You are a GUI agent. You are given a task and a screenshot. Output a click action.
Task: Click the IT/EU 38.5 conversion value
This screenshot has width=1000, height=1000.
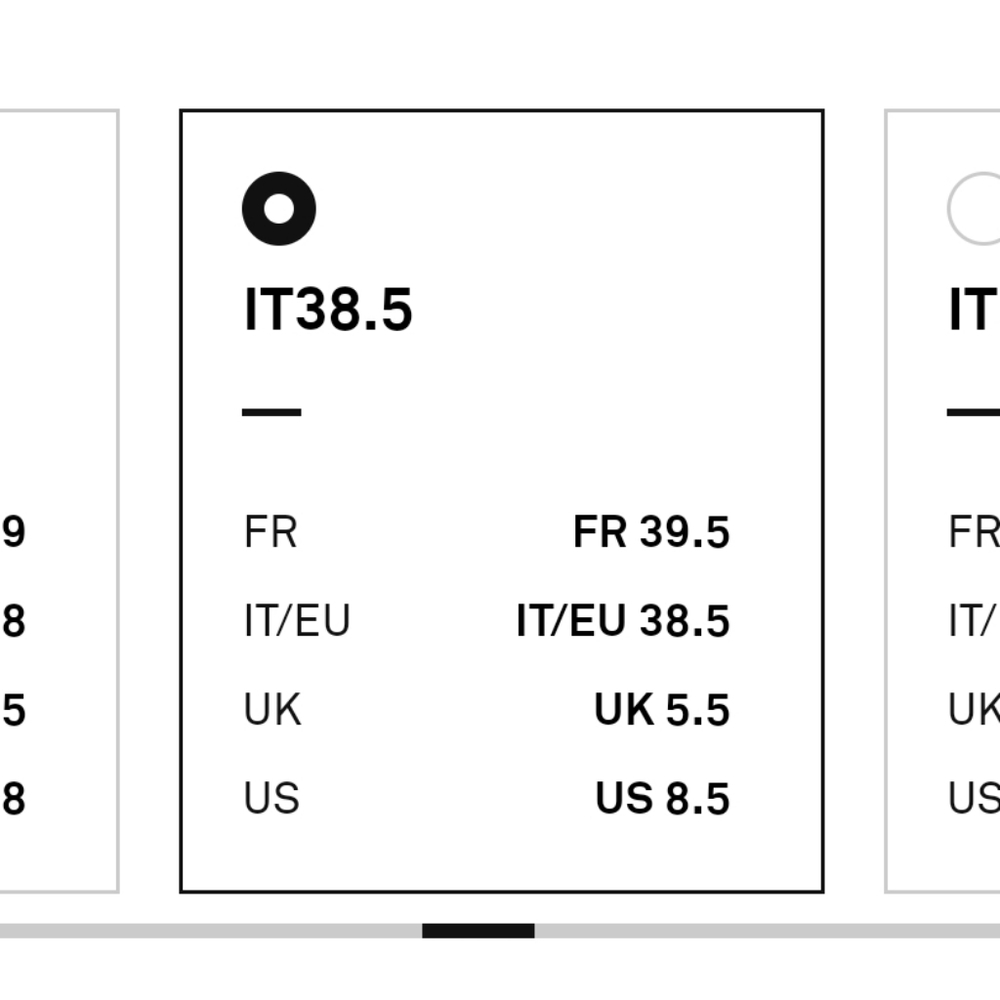pos(623,621)
